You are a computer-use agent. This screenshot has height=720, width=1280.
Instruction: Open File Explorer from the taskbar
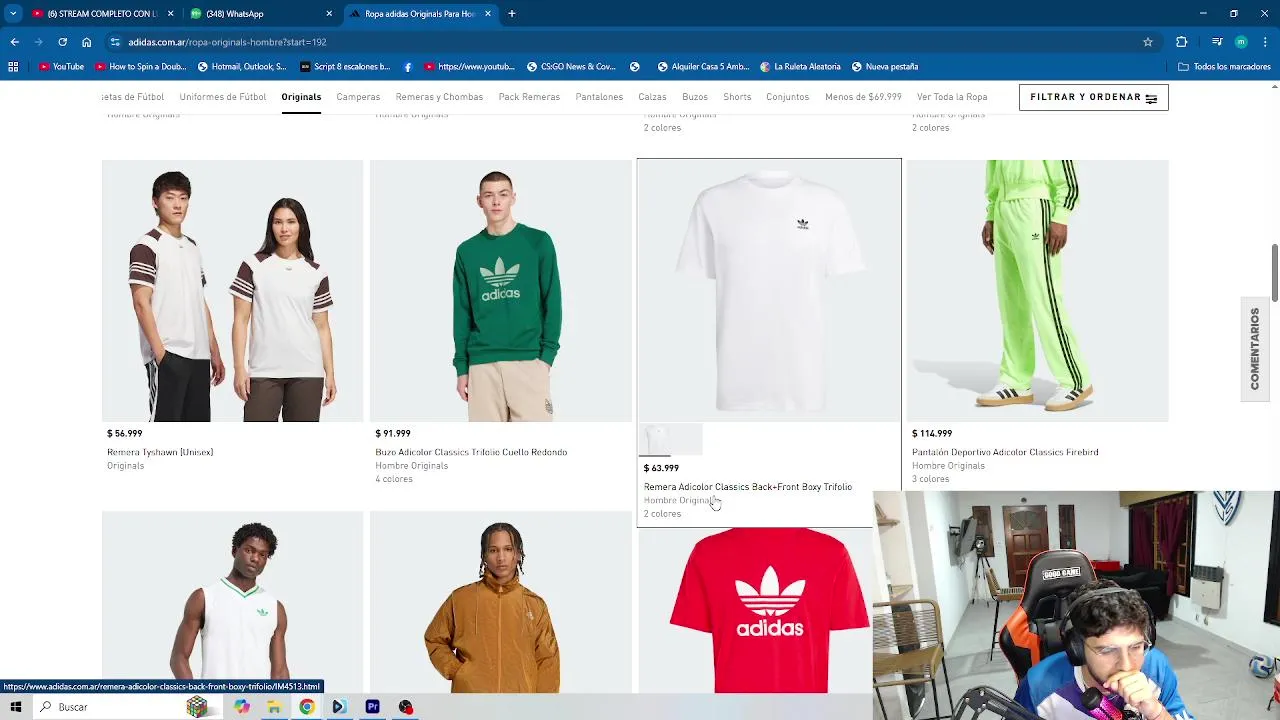click(274, 707)
